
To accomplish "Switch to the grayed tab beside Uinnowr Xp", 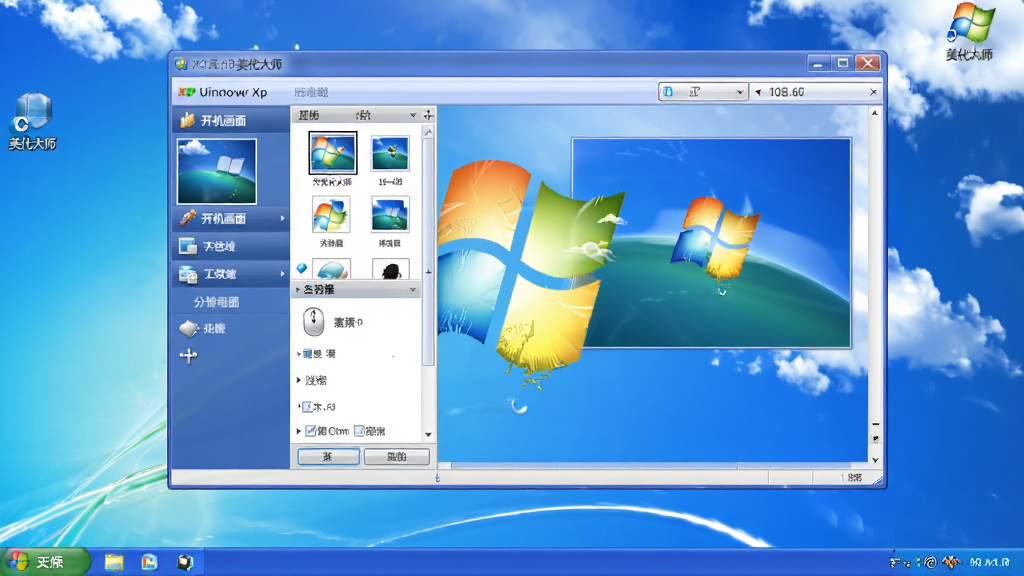I will click(x=312, y=92).
